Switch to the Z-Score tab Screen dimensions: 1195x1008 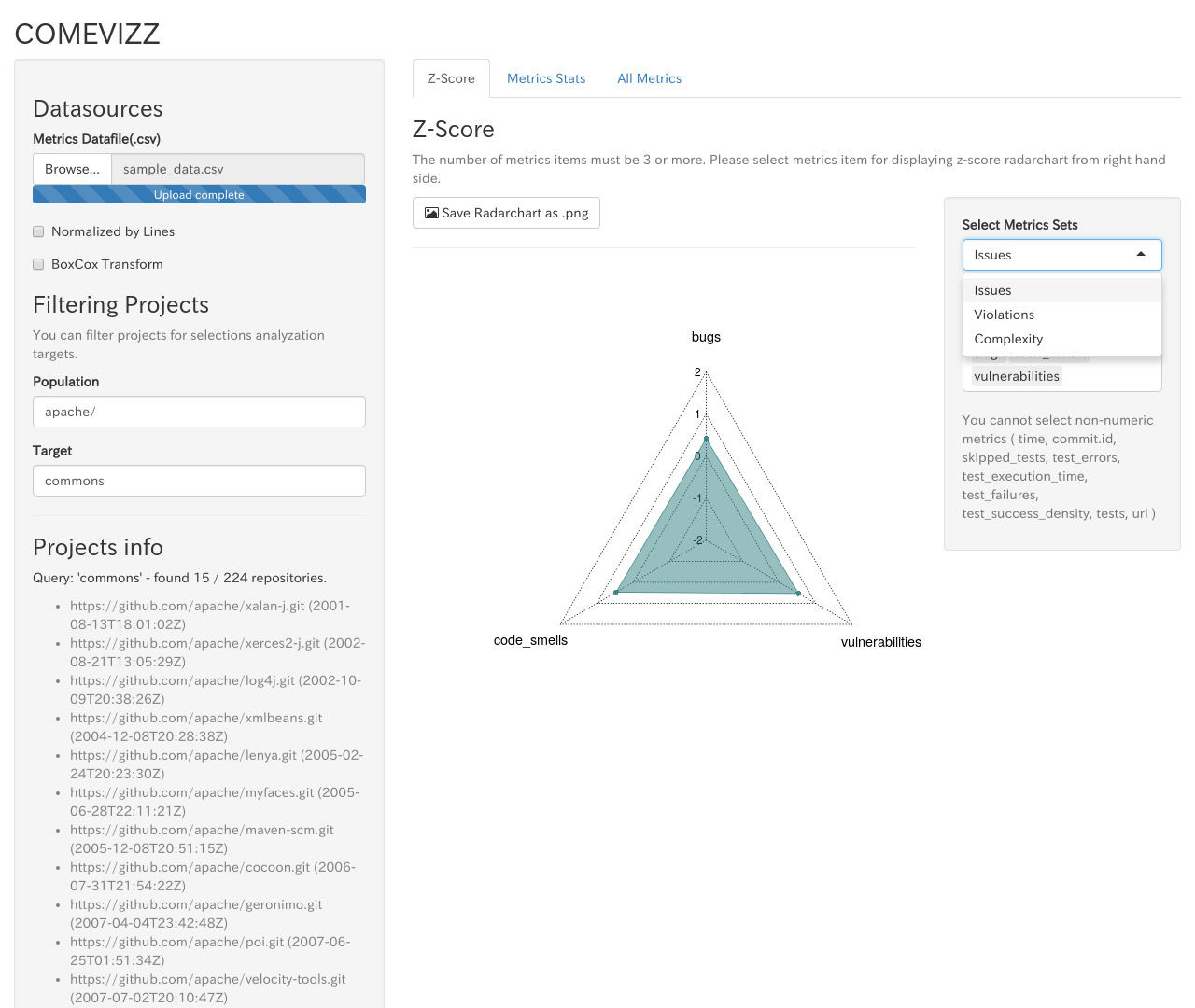coord(451,78)
